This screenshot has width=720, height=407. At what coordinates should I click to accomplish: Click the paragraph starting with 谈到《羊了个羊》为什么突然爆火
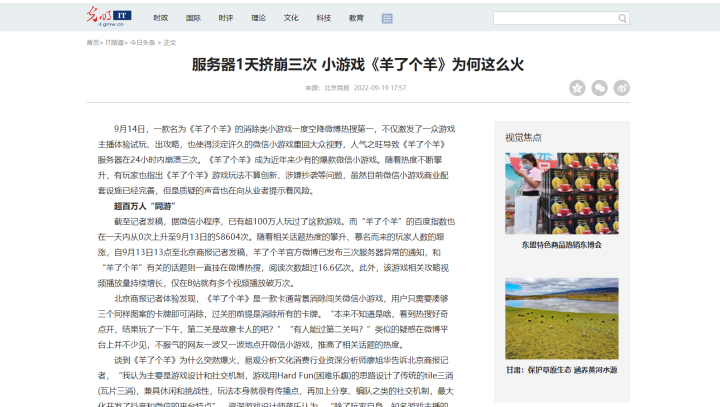(x=276, y=381)
